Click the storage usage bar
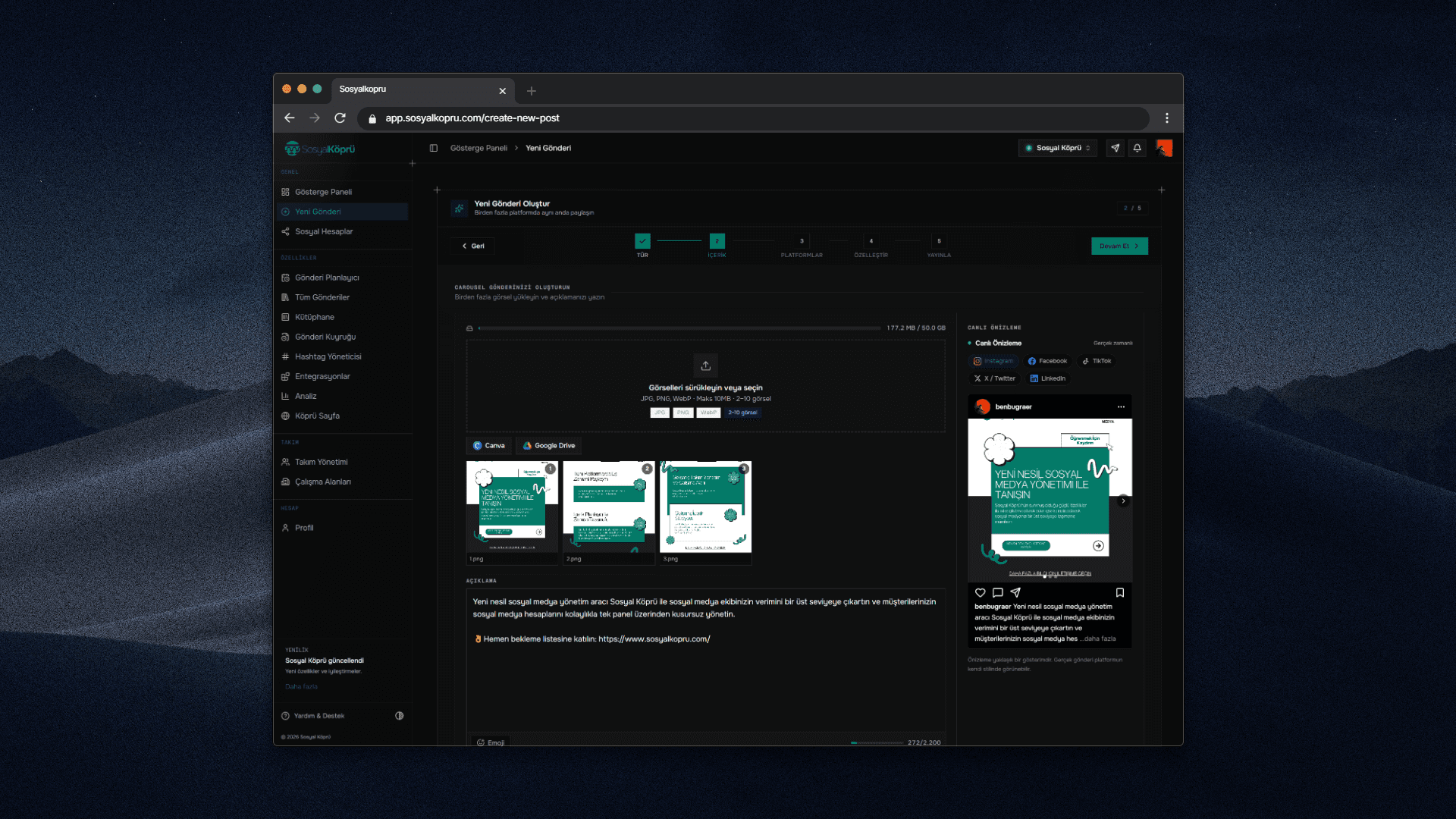Screen dimensions: 1456x819 [x=679, y=328]
